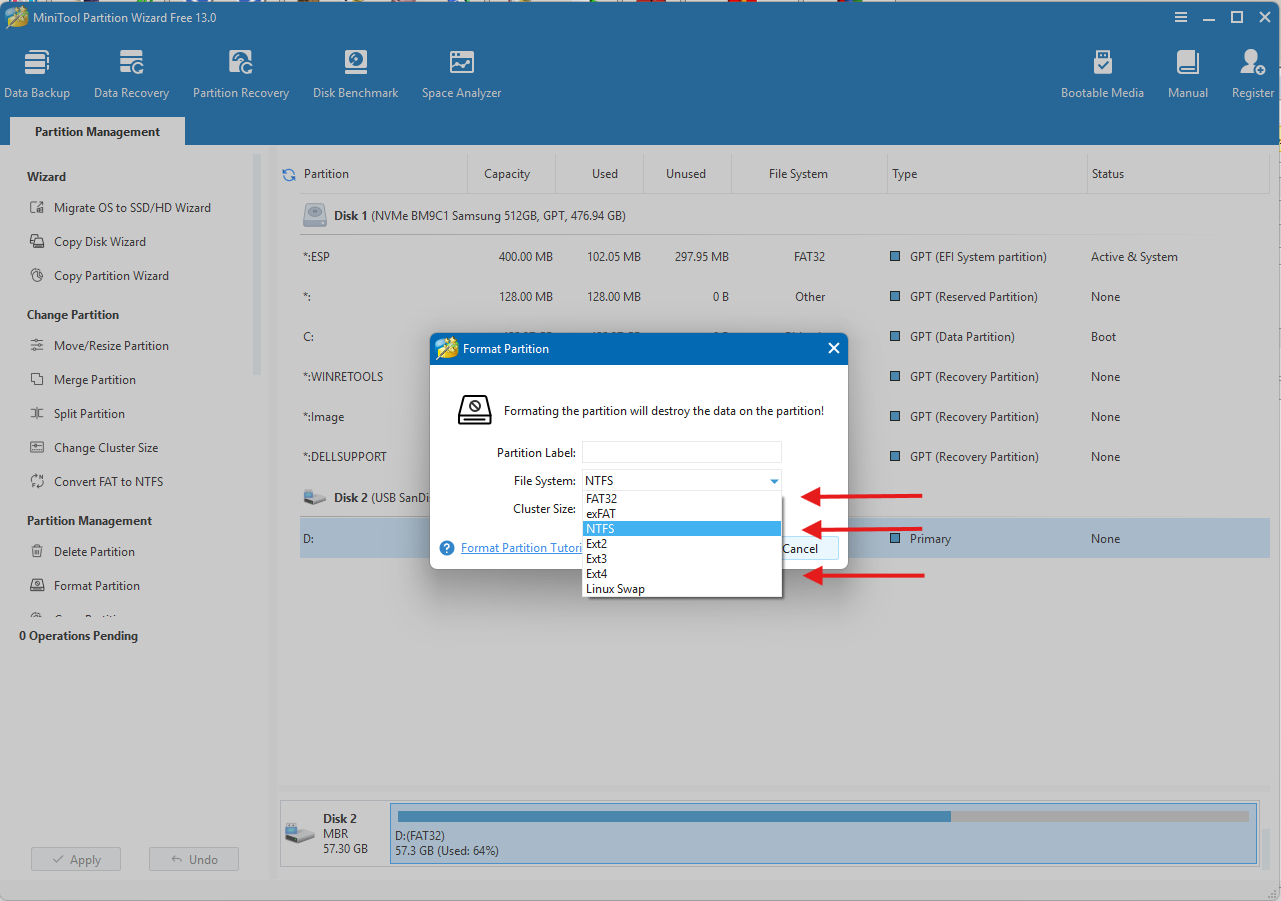Launch Data Recovery from toolbar

point(131,74)
